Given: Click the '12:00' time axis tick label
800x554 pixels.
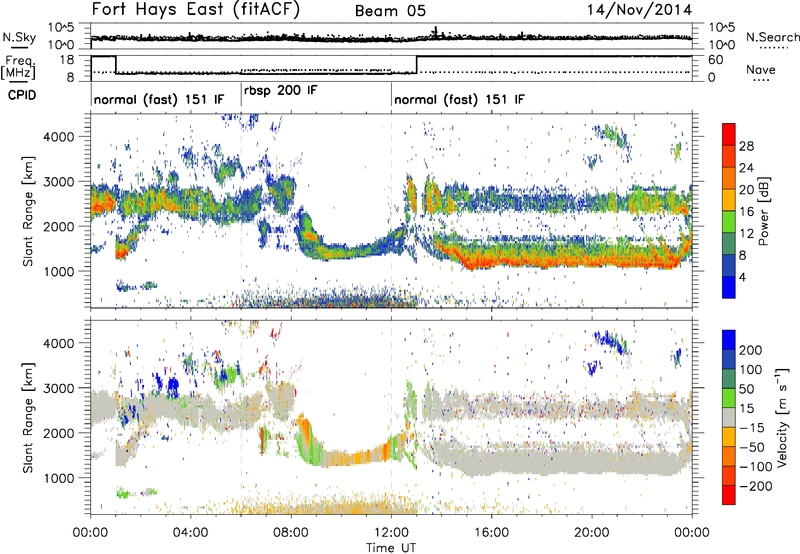Looking at the screenshot, I should click(x=391, y=533).
